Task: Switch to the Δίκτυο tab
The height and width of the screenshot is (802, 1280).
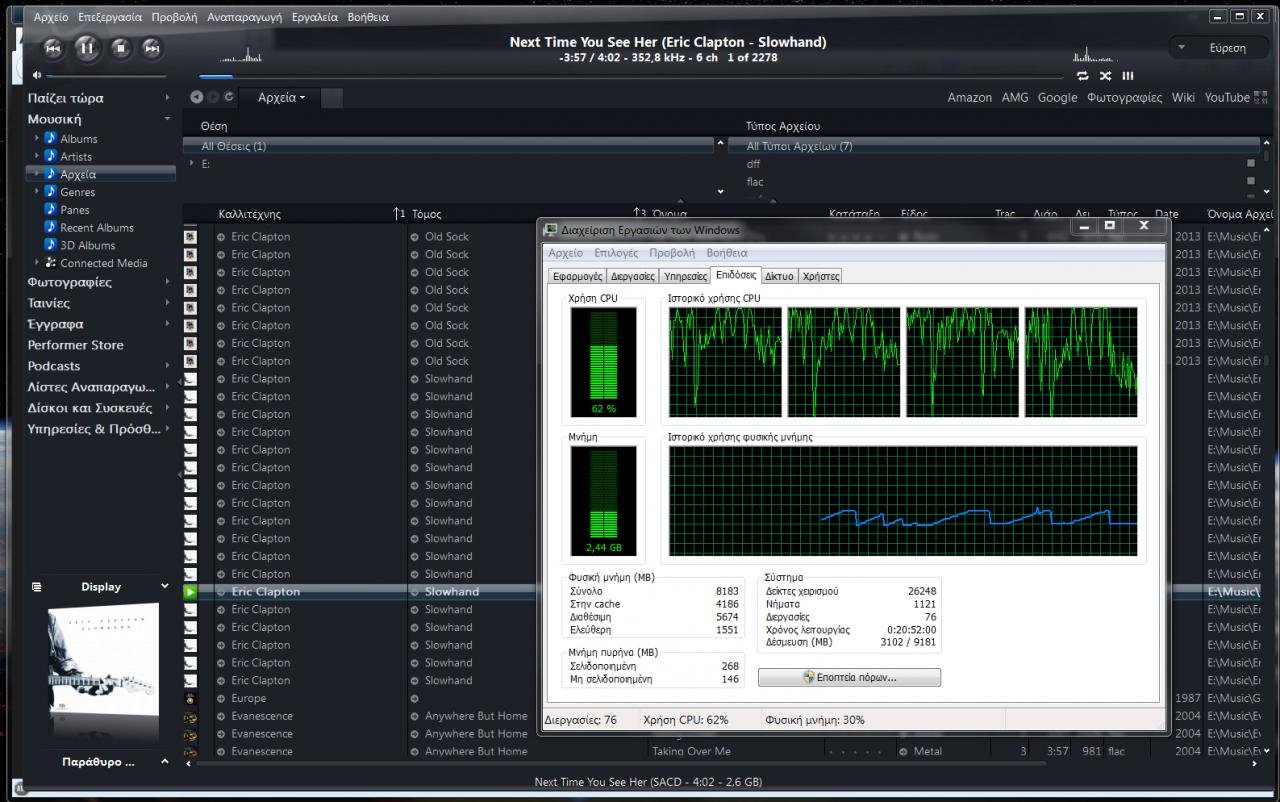Action: tap(779, 276)
